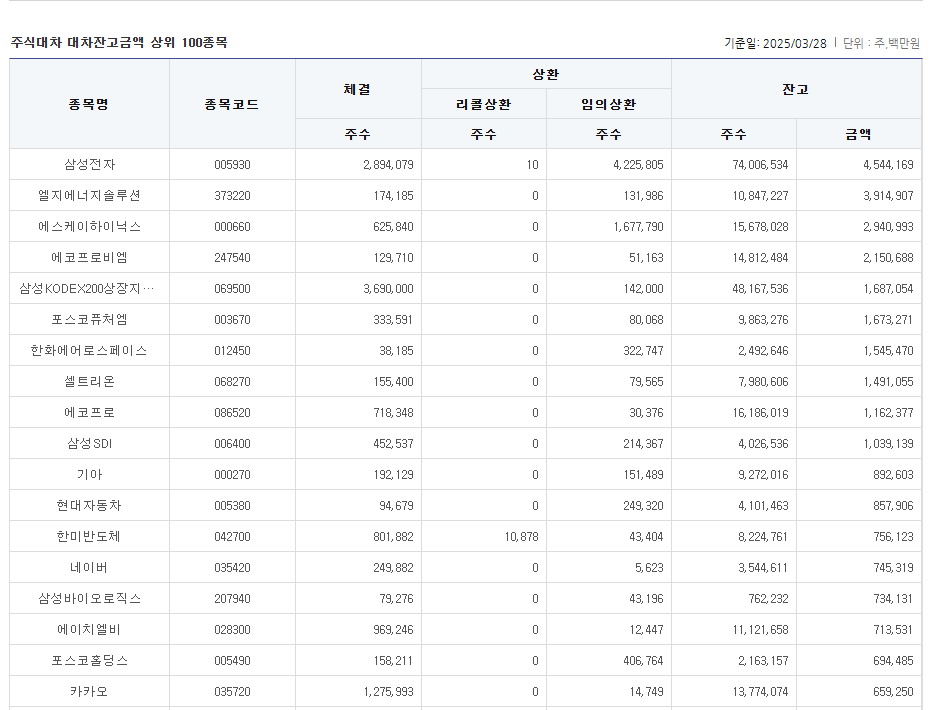Click stock code 000660
The image size is (935, 710).
(233, 227)
